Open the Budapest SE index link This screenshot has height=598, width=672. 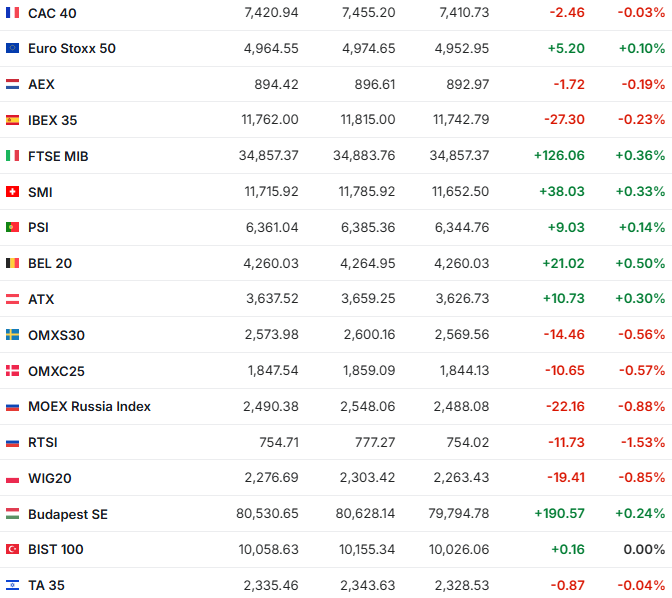[x=67, y=514]
